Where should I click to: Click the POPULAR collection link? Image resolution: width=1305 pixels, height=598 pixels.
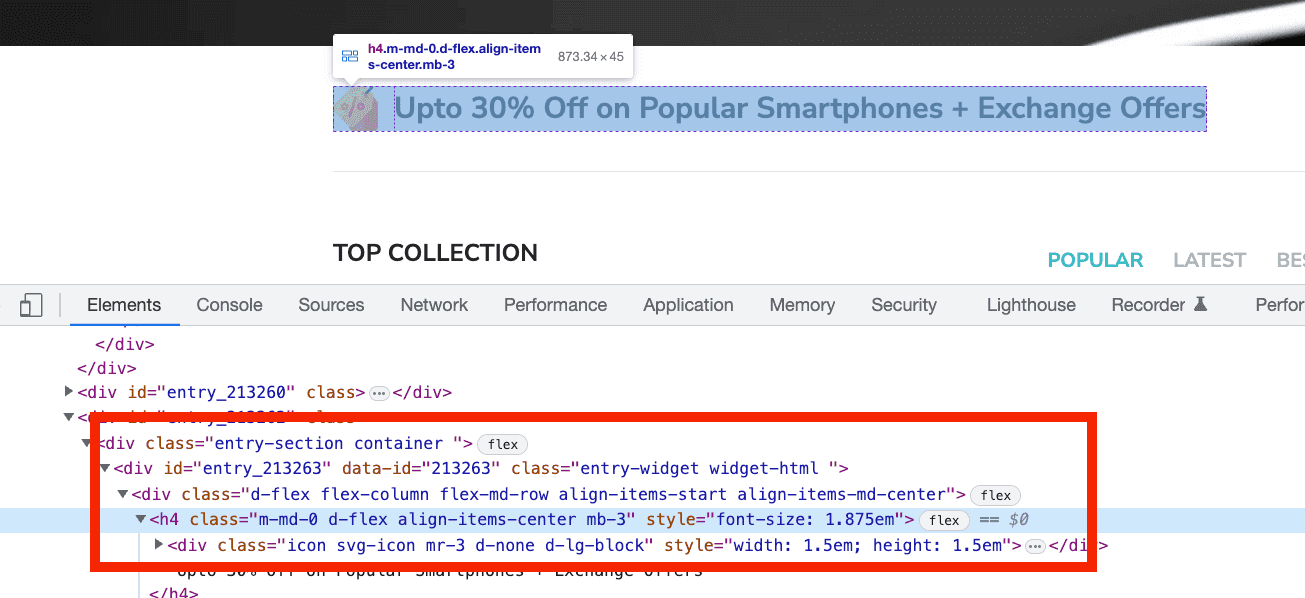pyautogui.click(x=1095, y=260)
